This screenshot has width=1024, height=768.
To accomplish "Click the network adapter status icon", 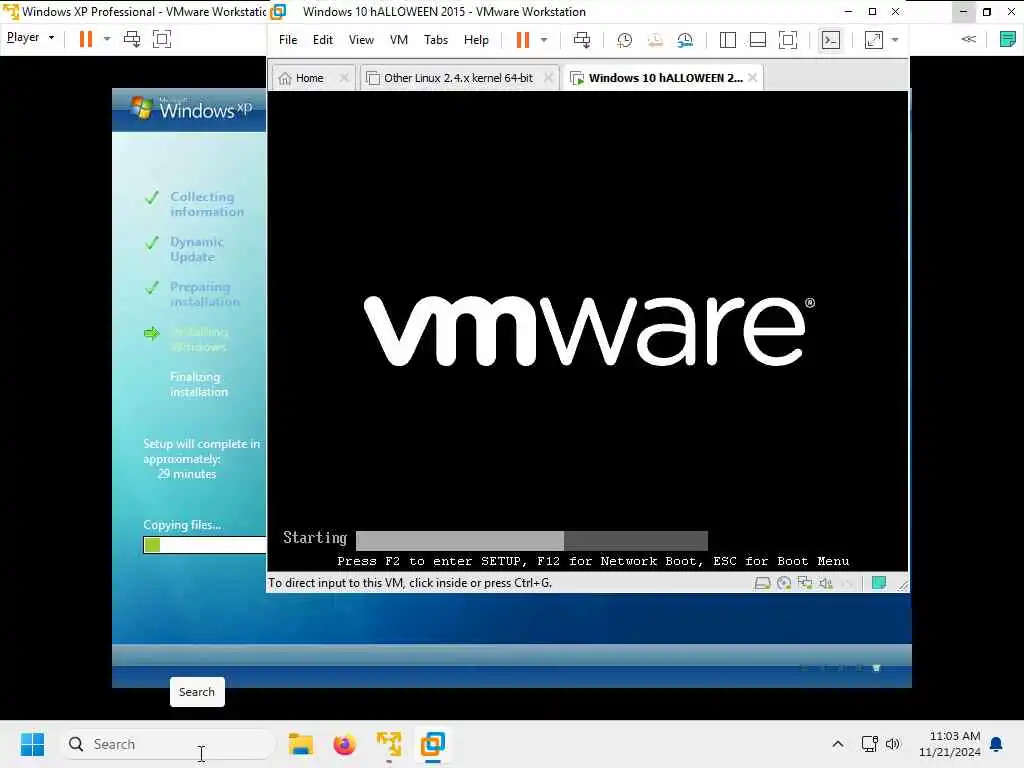I will click(805, 583).
